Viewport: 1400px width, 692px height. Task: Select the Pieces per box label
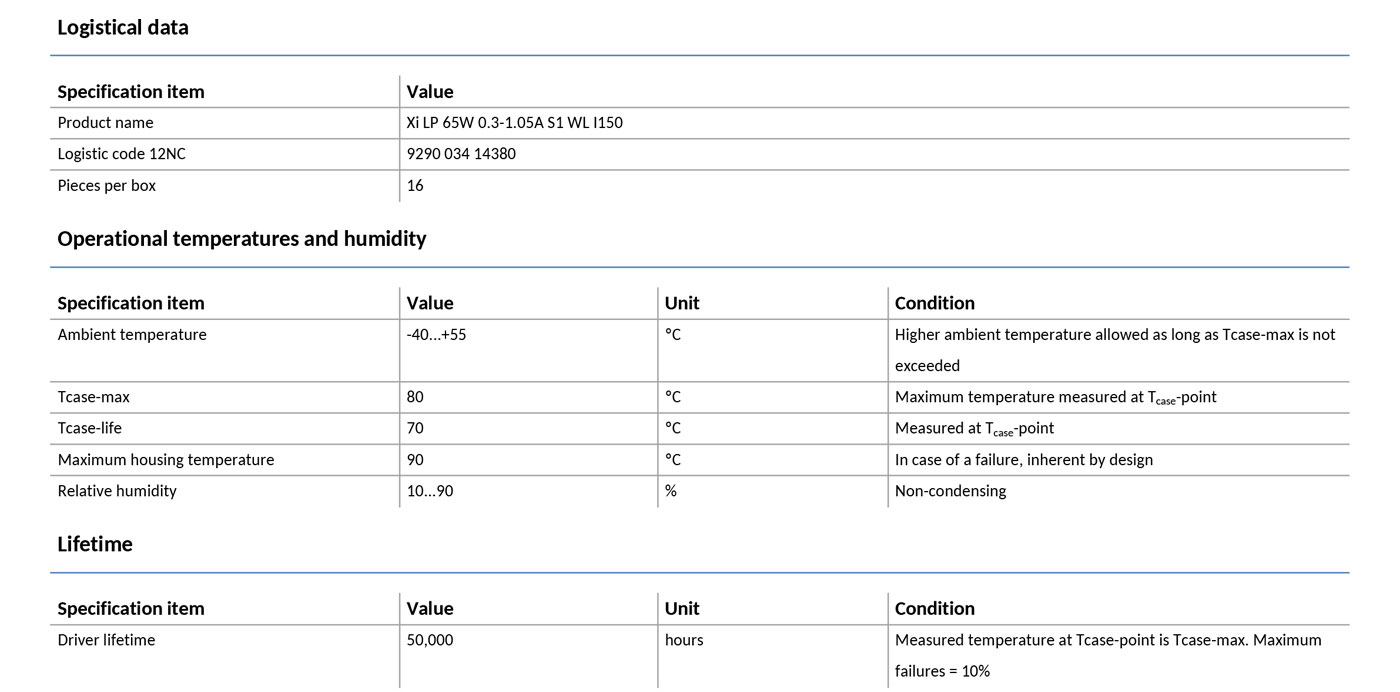(x=107, y=186)
